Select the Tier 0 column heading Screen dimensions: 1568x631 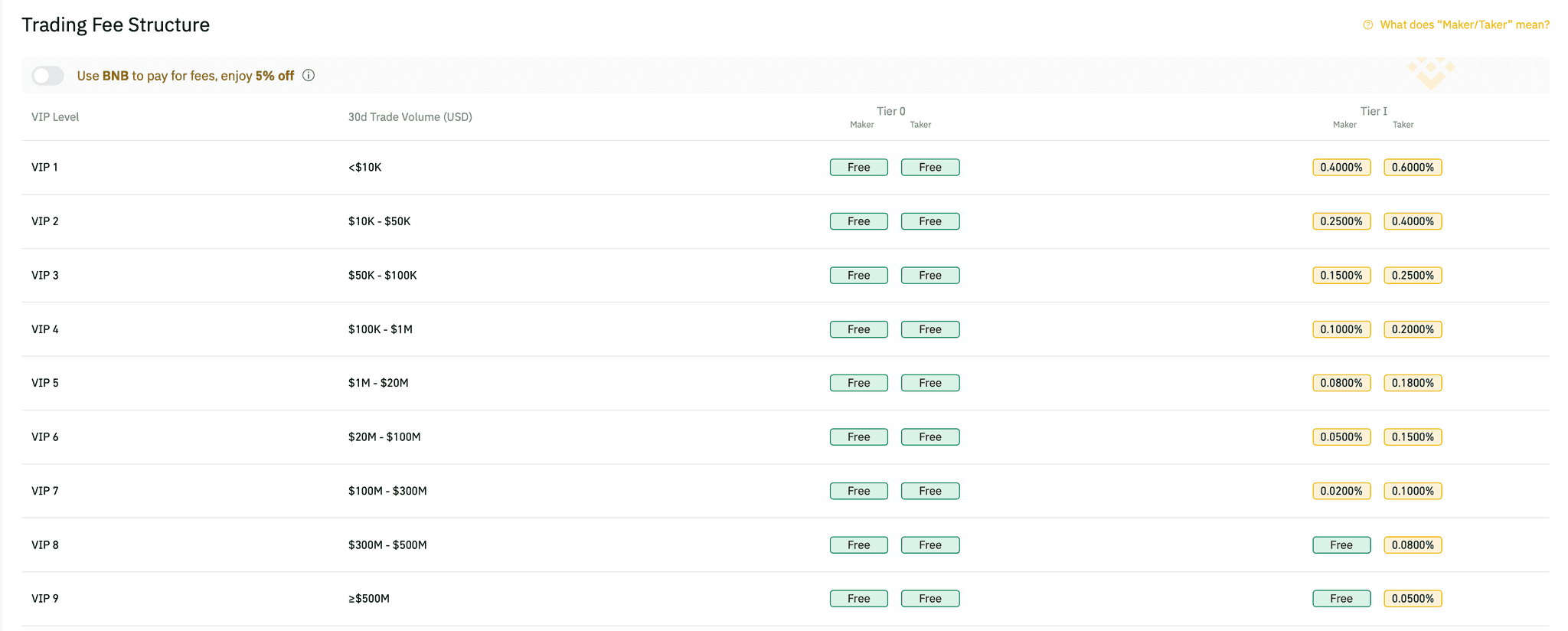[x=890, y=111]
